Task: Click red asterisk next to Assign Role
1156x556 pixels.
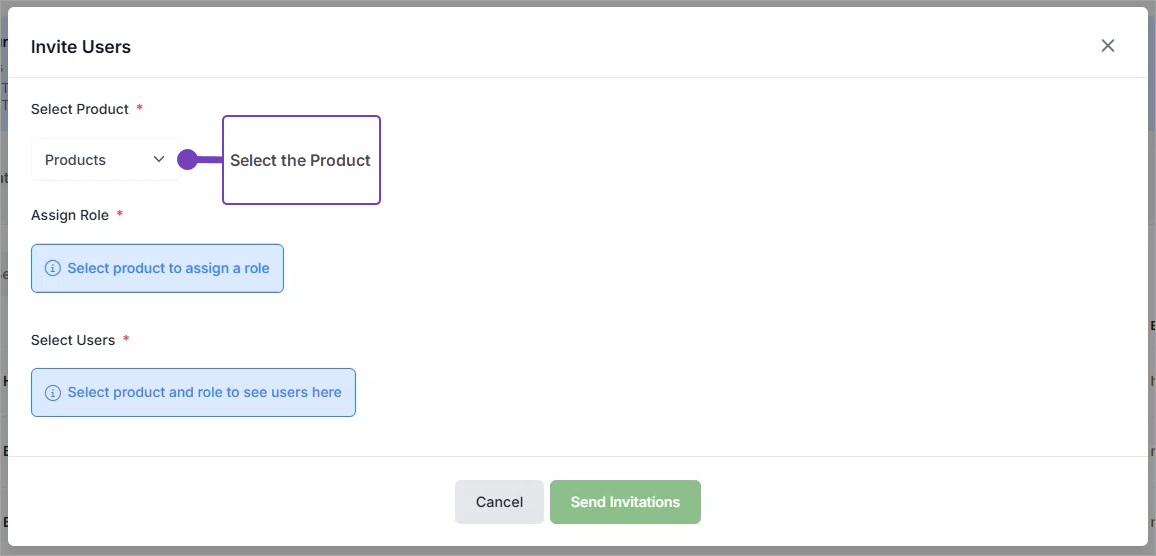Action: pyautogui.click(x=120, y=214)
